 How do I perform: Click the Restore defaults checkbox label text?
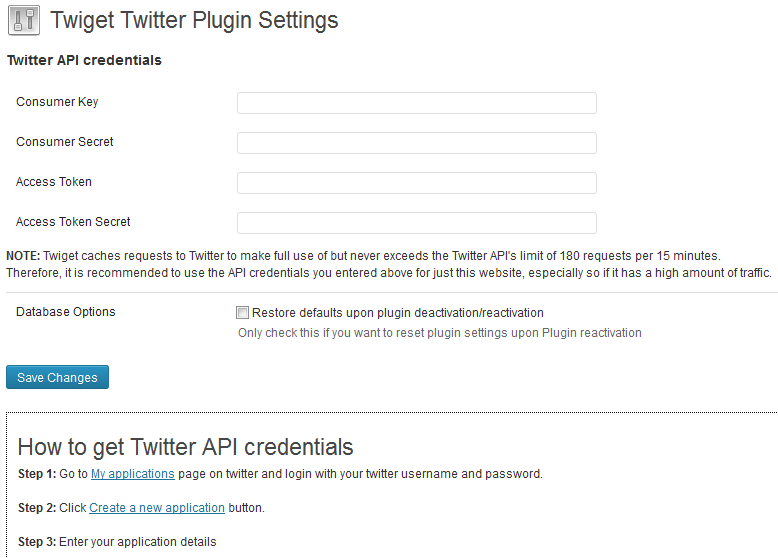pyautogui.click(x=398, y=313)
